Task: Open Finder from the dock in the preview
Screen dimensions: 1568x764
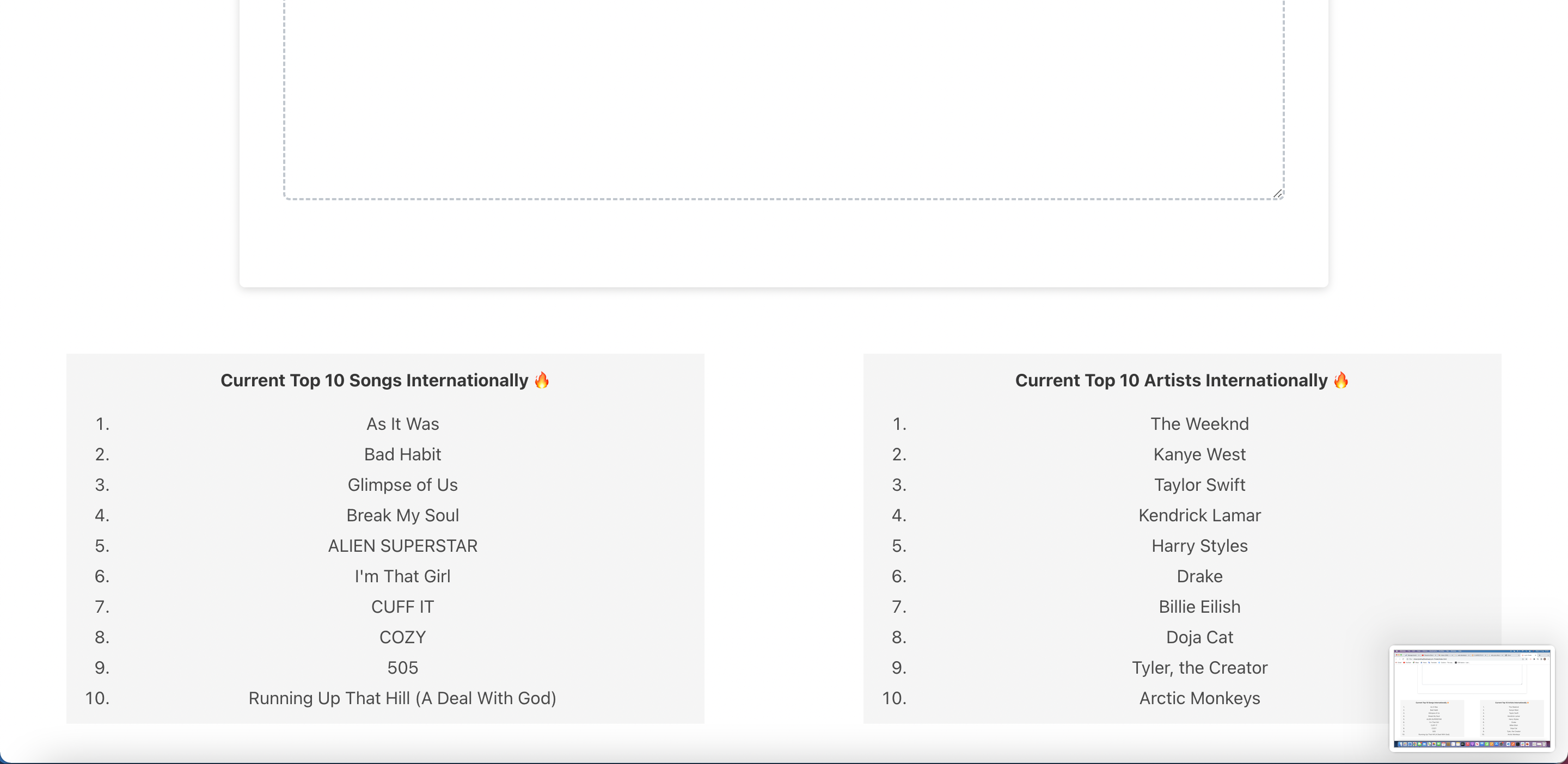Action: point(1401,744)
